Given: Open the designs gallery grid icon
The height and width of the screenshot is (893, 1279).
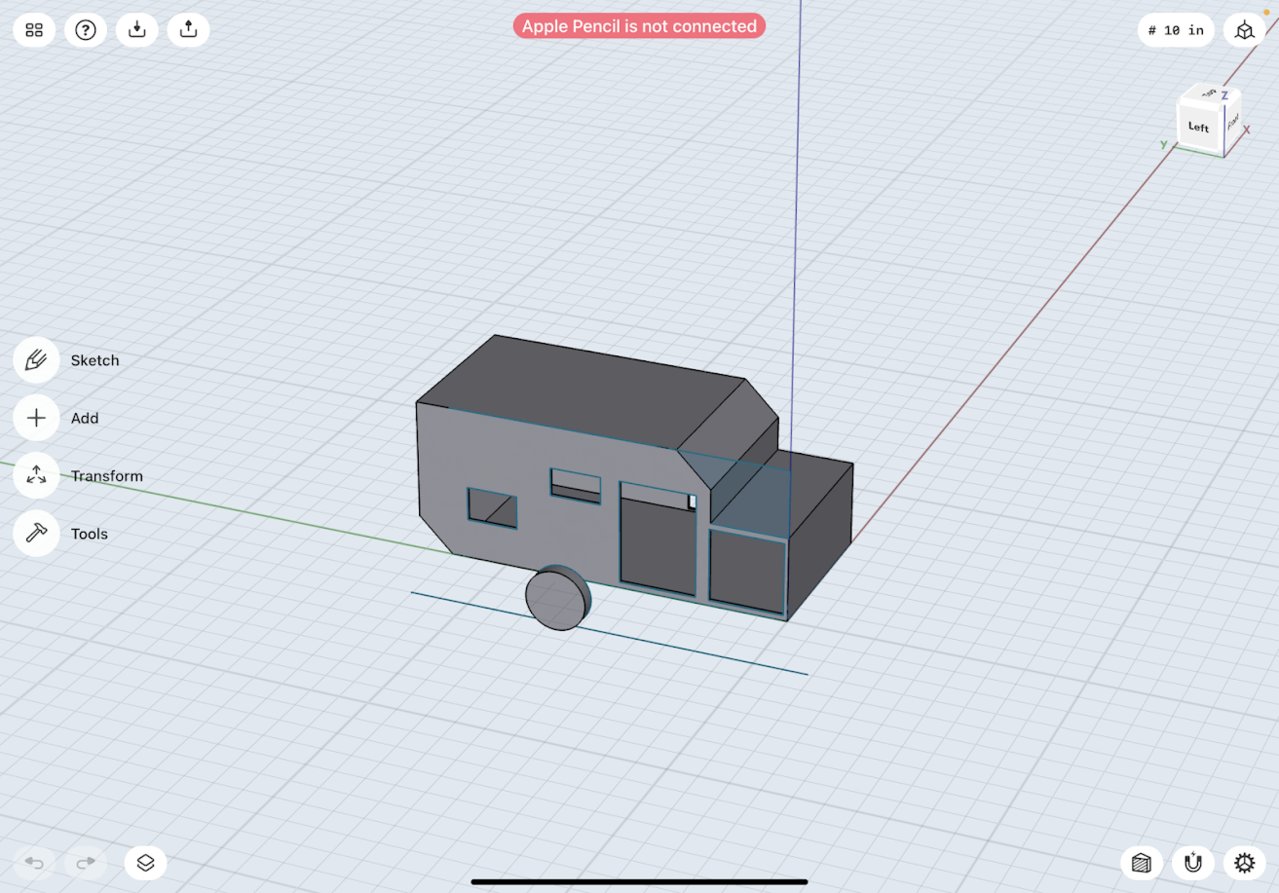Looking at the screenshot, I should click(34, 30).
